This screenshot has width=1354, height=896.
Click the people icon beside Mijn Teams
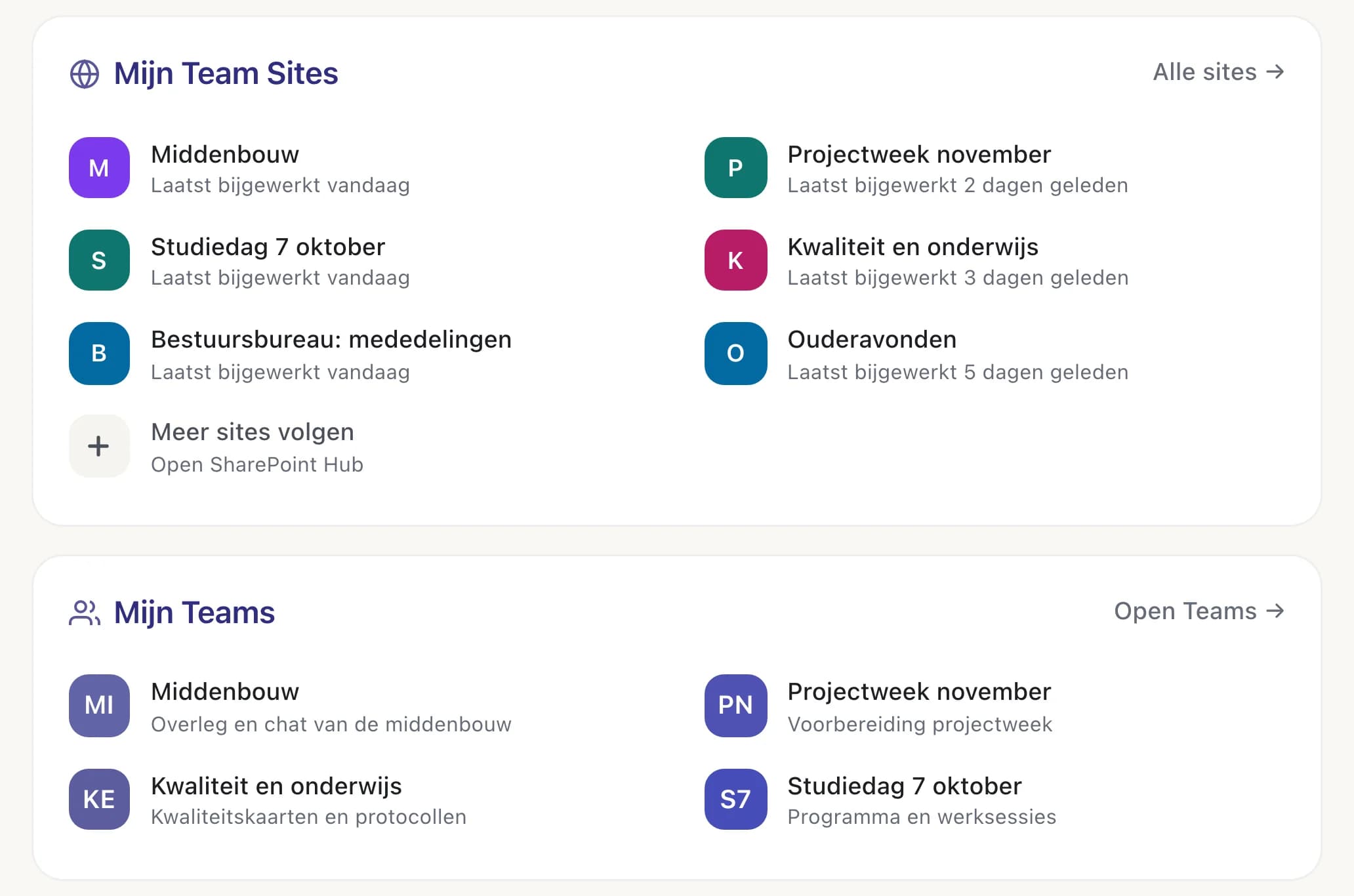[x=85, y=613]
